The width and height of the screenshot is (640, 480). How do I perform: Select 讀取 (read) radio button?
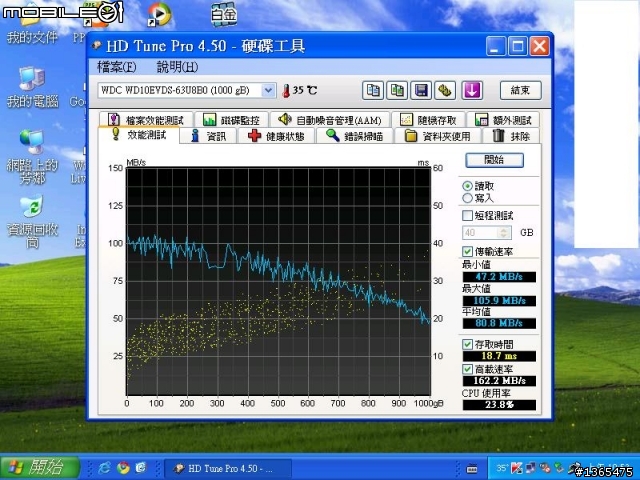point(467,186)
